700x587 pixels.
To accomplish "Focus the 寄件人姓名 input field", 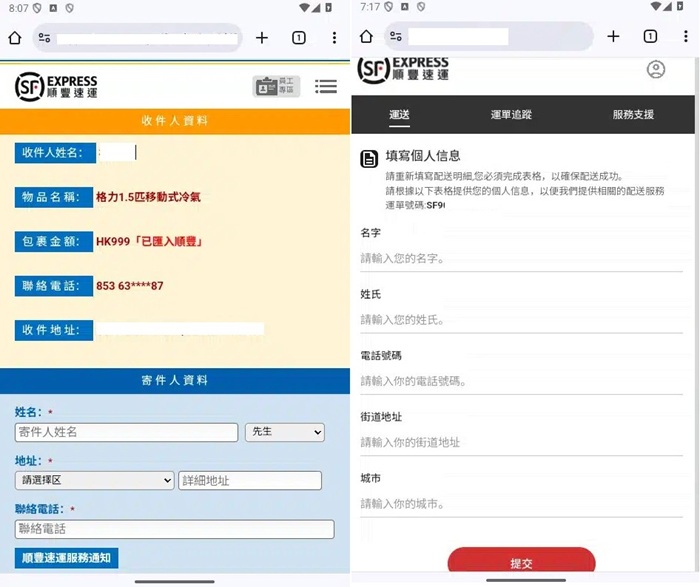I will pyautogui.click(x=126, y=432).
